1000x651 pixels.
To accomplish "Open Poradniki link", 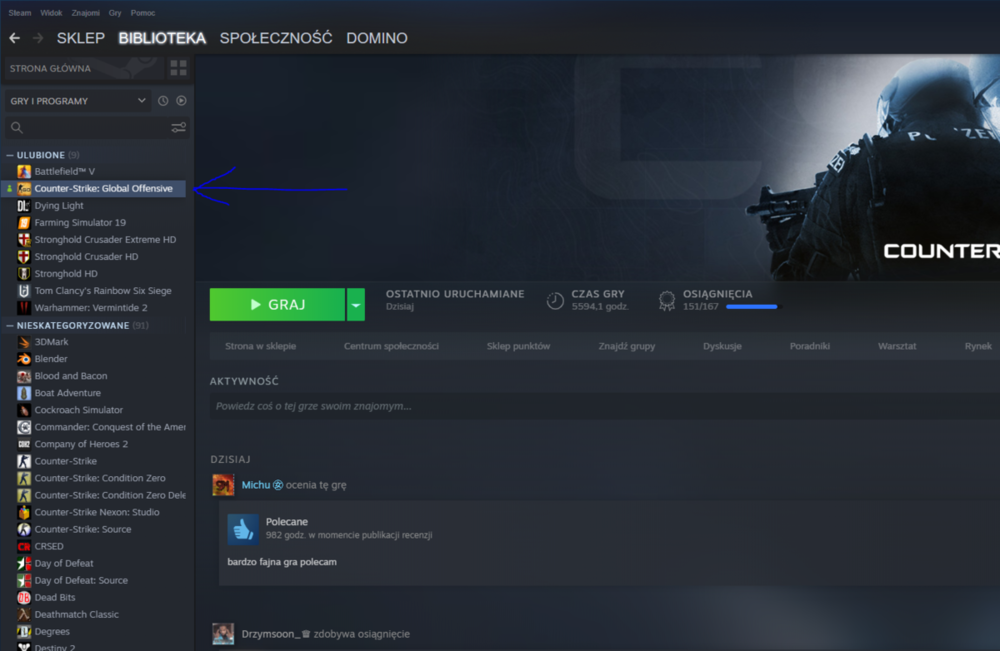I will pos(810,346).
